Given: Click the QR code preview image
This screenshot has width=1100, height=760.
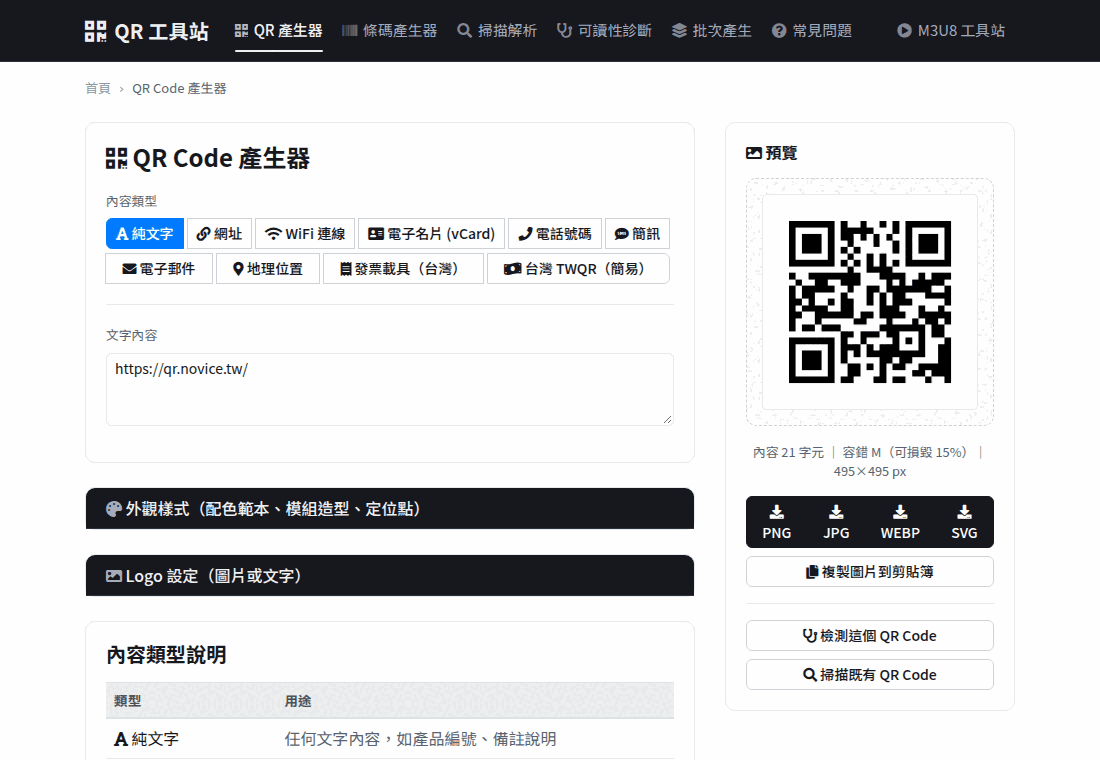Looking at the screenshot, I should point(870,302).
